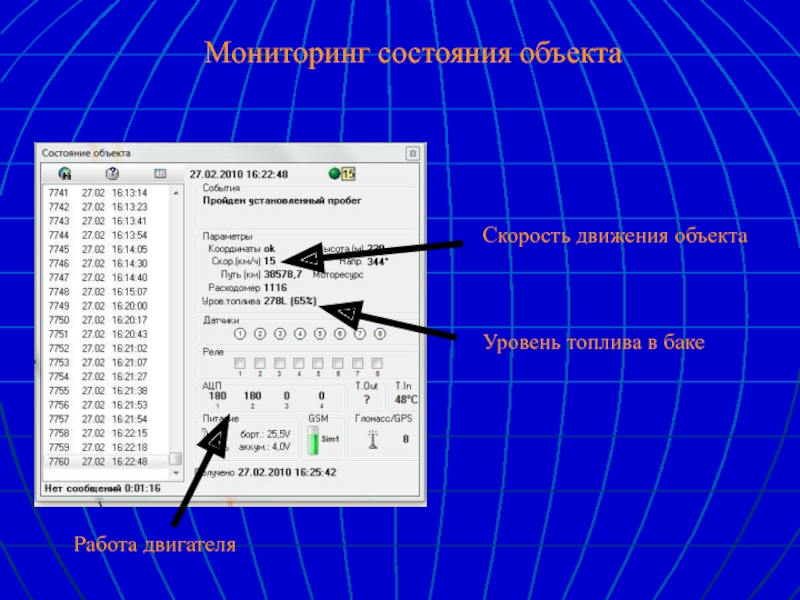Screen dimensions: 800x600
Task: Select message row 7741 at 16:13:14
Action: [x=106, y=193]
